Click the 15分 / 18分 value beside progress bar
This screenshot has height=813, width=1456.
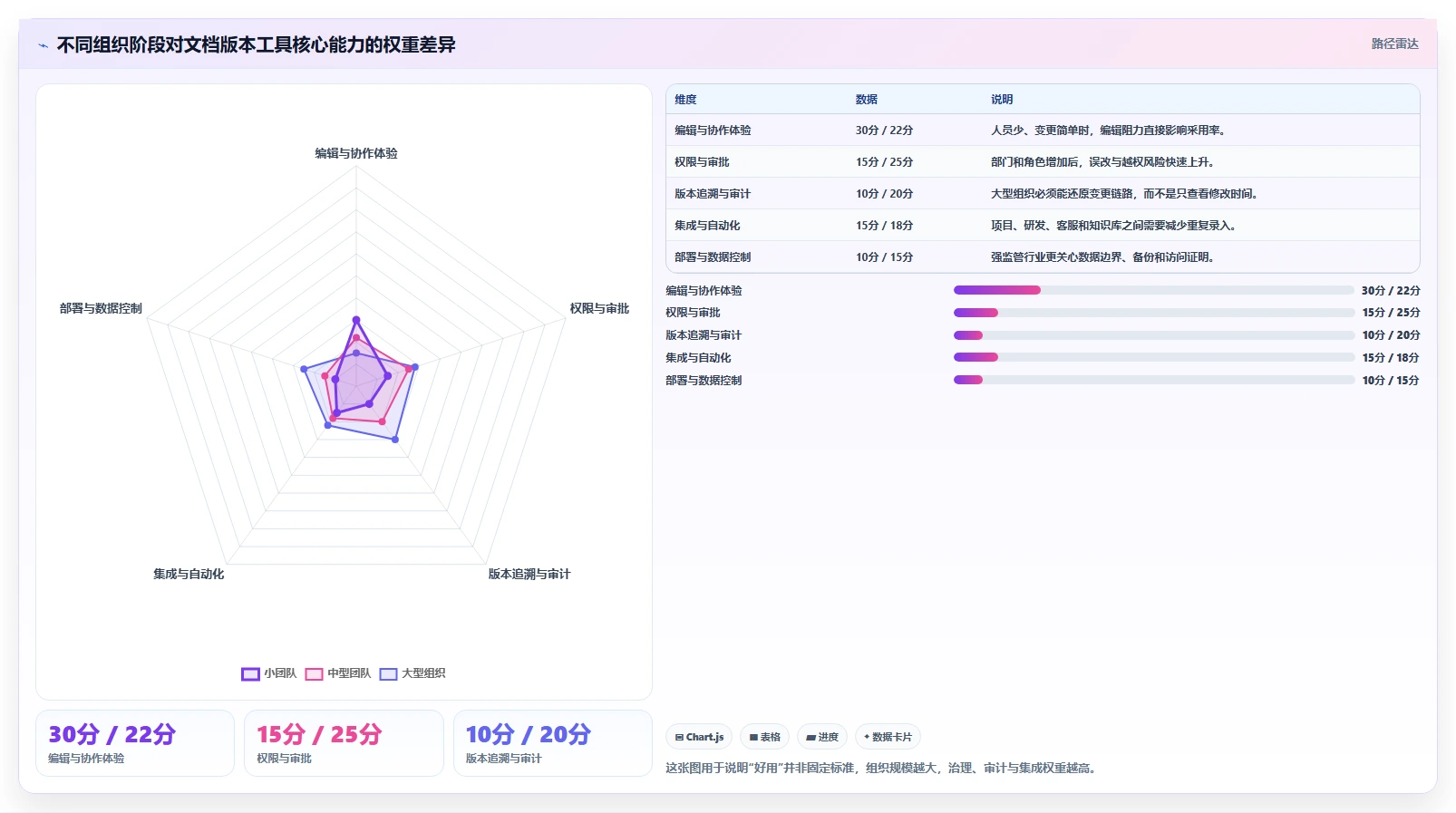1391,358
